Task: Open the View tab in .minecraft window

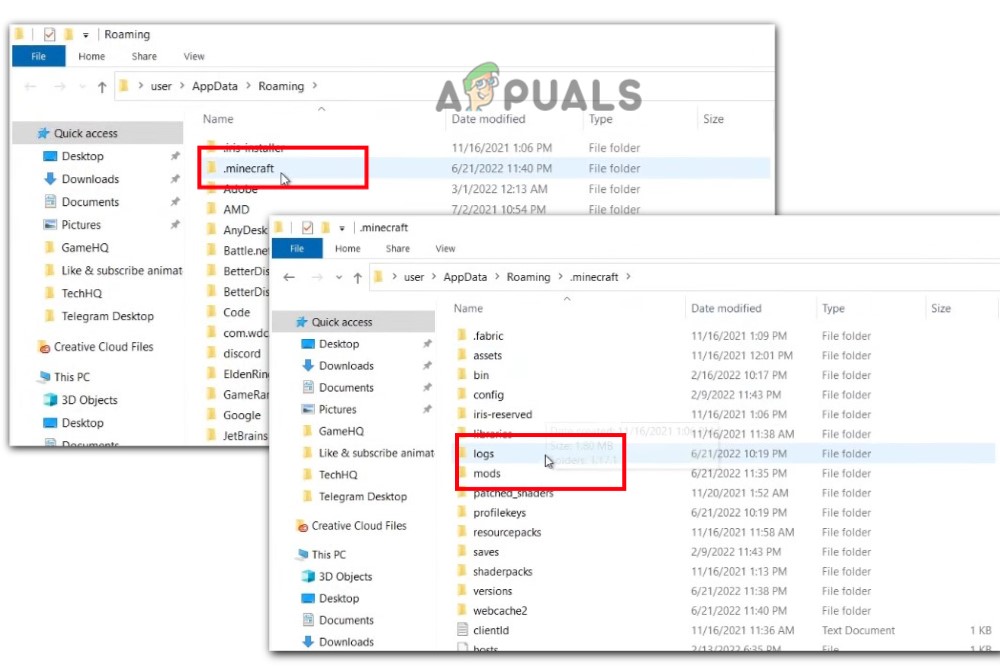Action: (x=445, y=249)
